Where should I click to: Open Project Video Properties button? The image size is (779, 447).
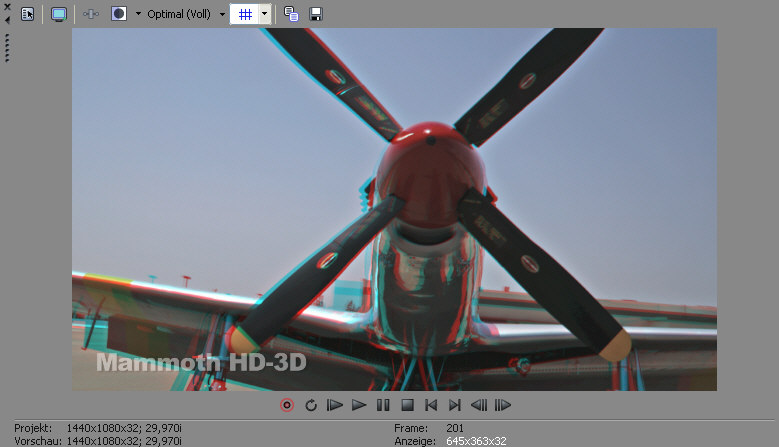coord(27,14)
